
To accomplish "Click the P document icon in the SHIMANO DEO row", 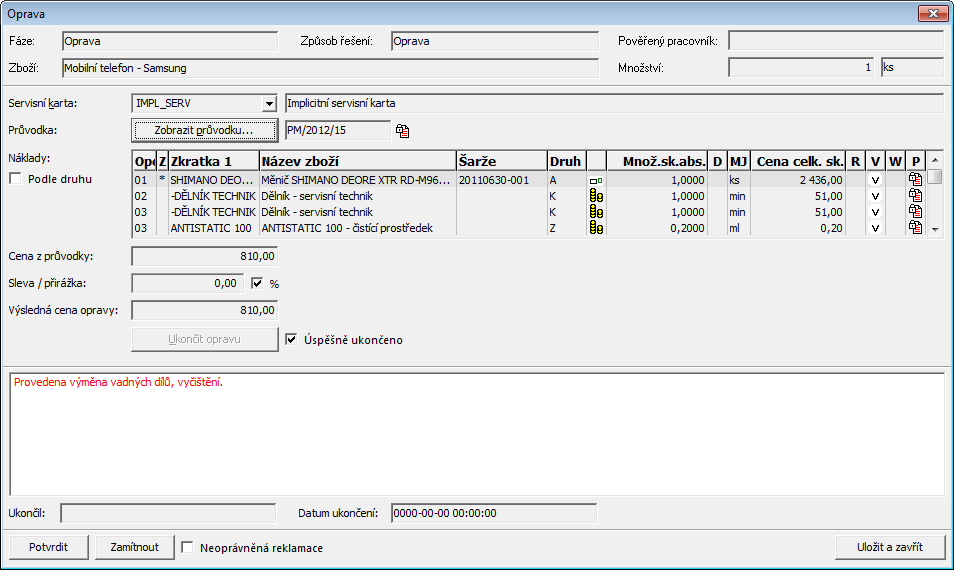I will coord(915,179).
